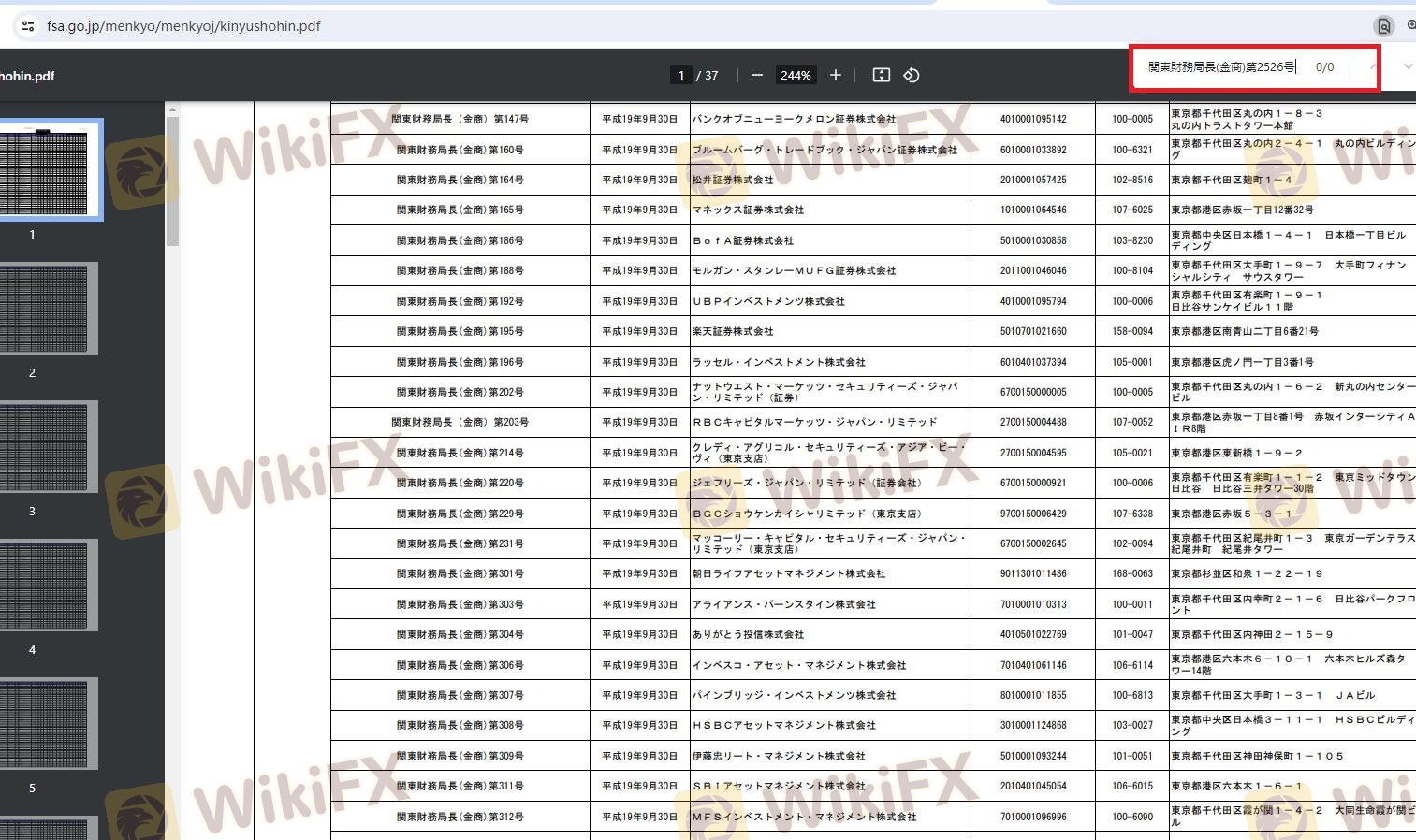Image resolution: width=1416 pixels, height=840 pixels.
Task: Go to previous search result arrow
Action: click(1373, 67)
